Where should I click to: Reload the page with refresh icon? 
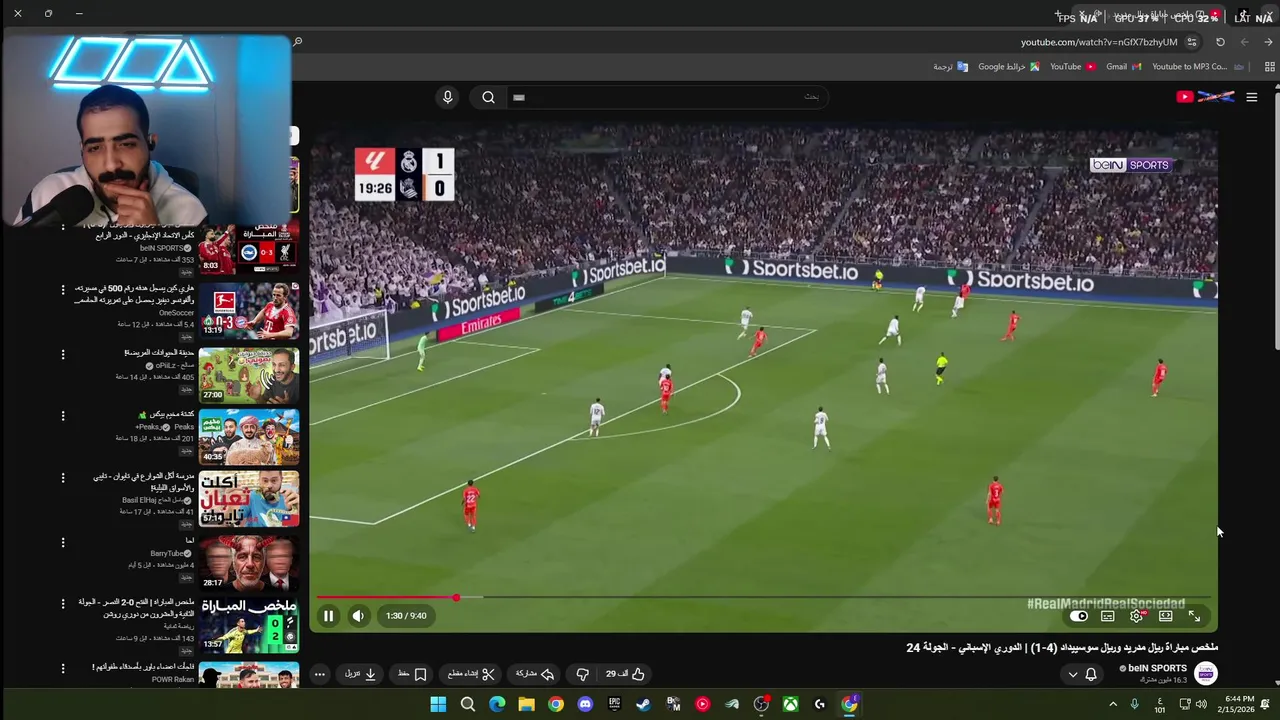pos(1220,42)
